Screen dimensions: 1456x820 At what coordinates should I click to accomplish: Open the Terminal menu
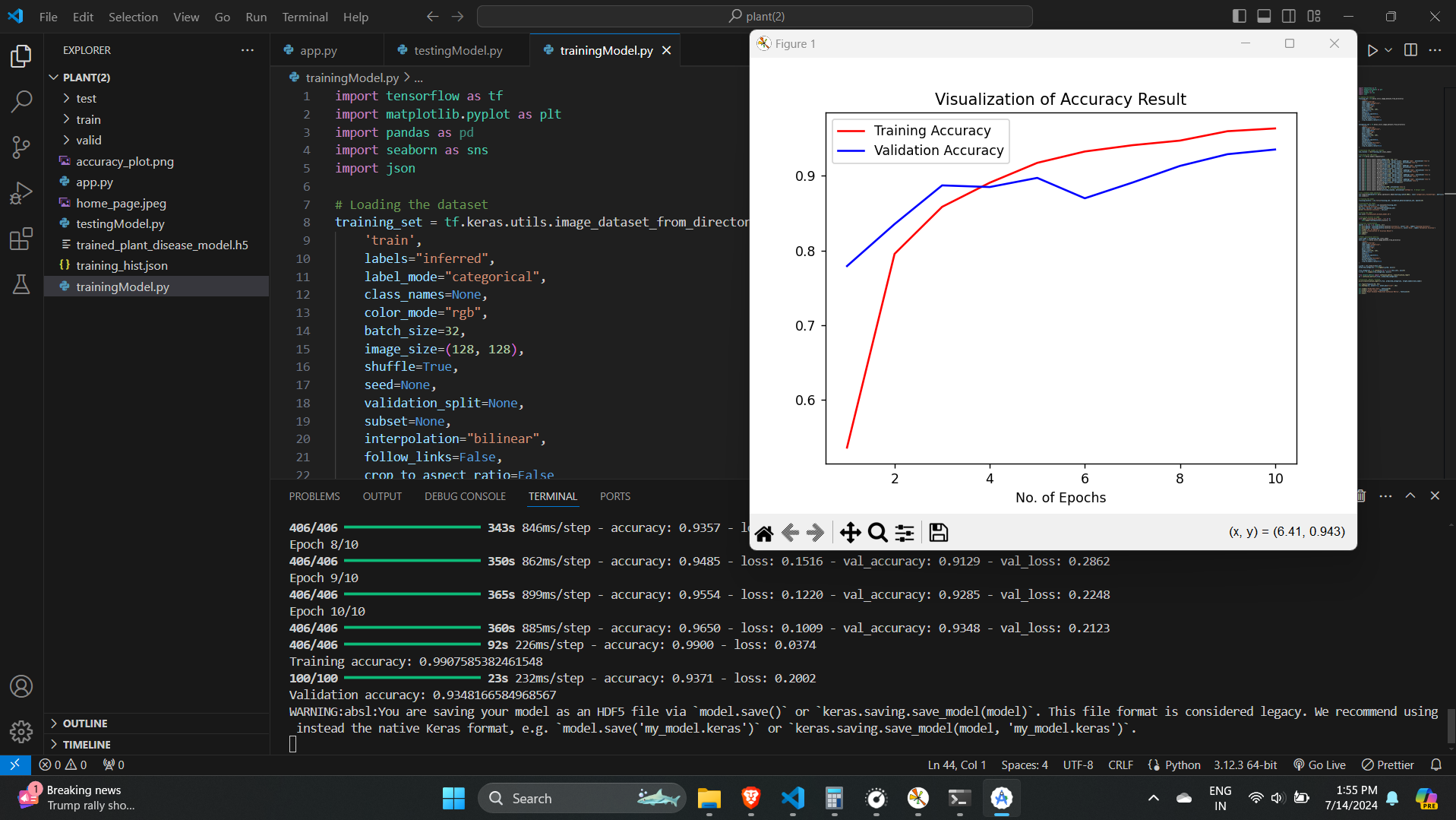pos(305,17)
